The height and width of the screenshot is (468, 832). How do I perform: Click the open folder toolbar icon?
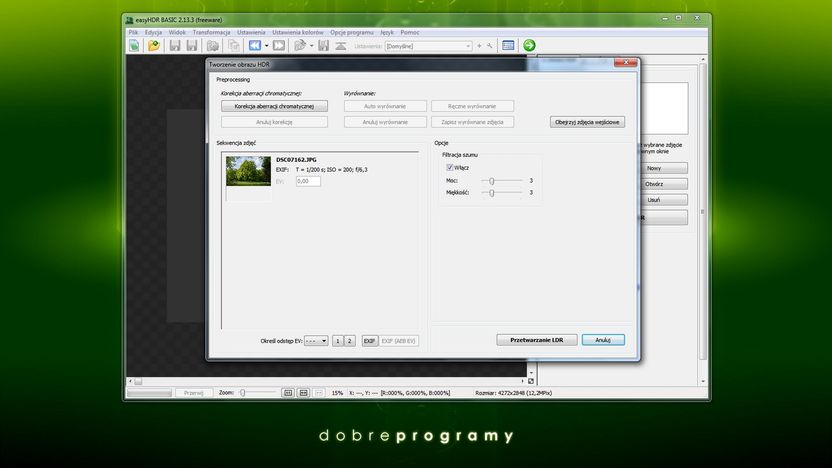[x=153, y=46]
